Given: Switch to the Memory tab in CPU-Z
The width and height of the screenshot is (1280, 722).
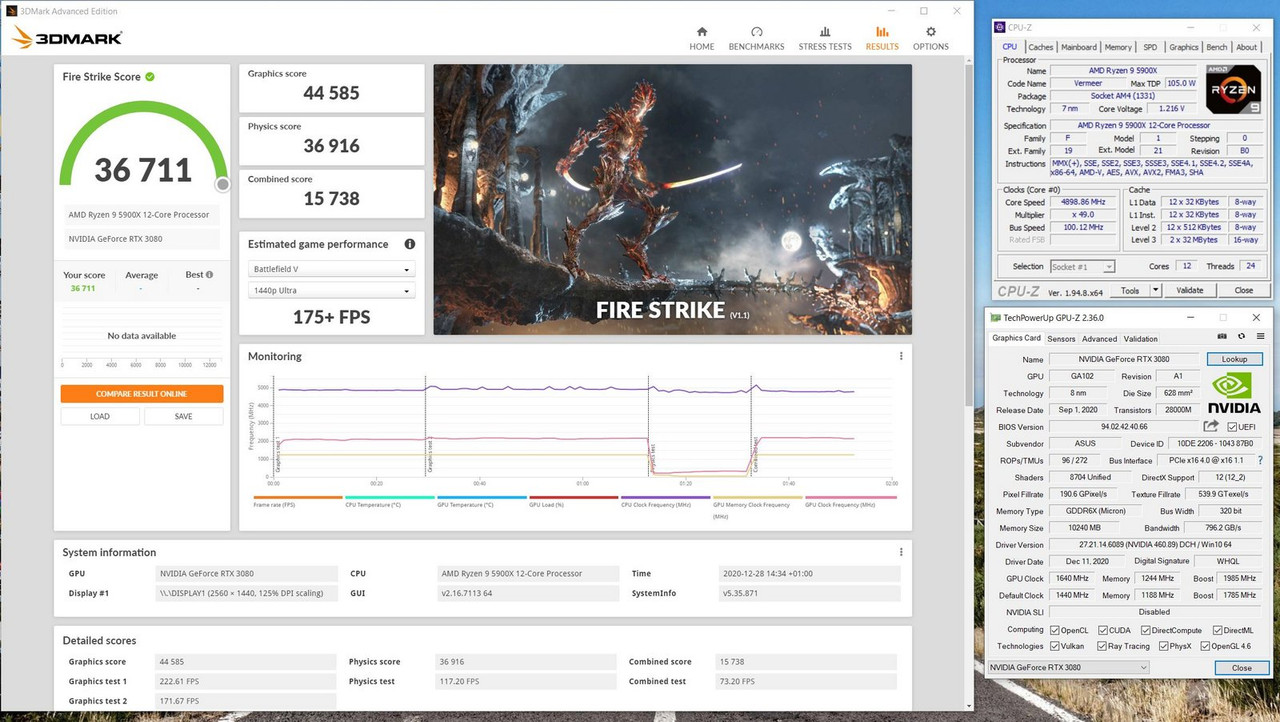Looking at the screenshot, I should click(1118, 47).
